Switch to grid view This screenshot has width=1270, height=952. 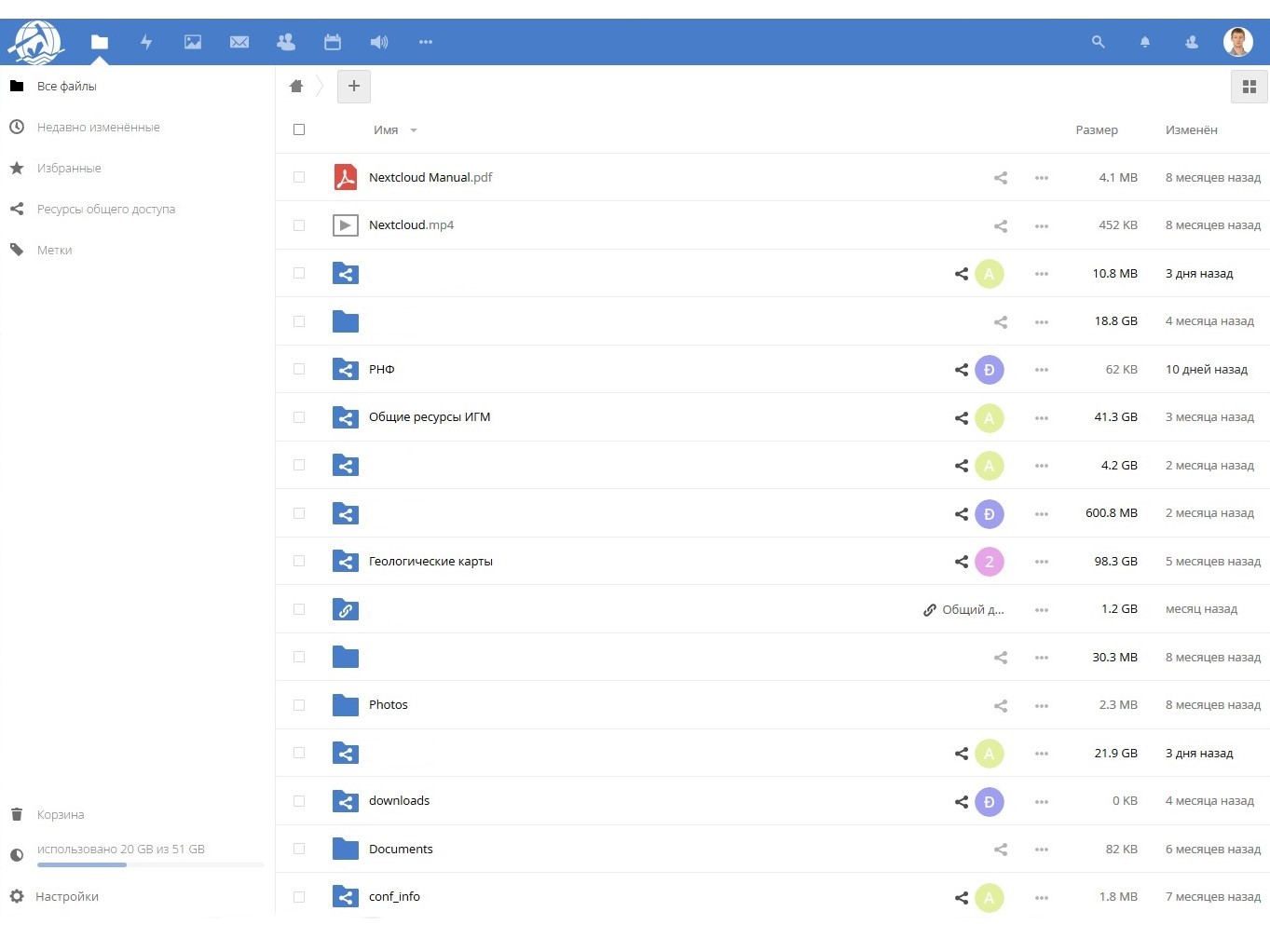1250,87
